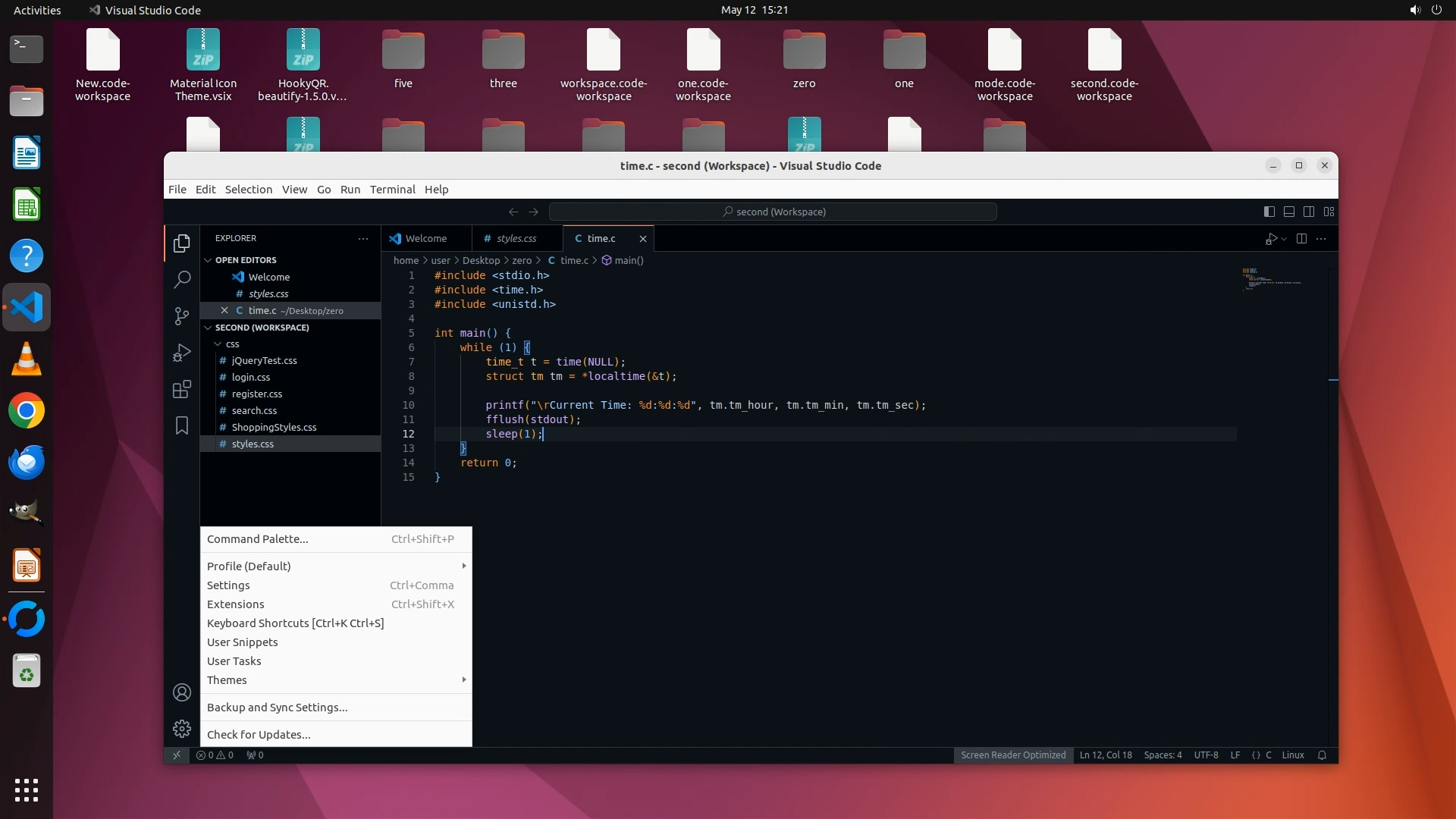The height and width of the screenshot is (819, 1456).
Task: Open the Bookmarks view icon
Action: pos(181,425)
